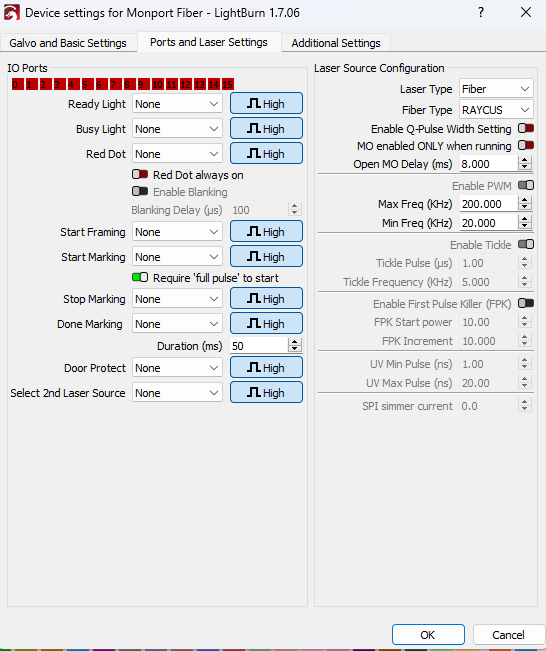Screen dimensions: 546x651
Task: Switch to Galvo and Basic Settings tab
Action: click(68, 43)
